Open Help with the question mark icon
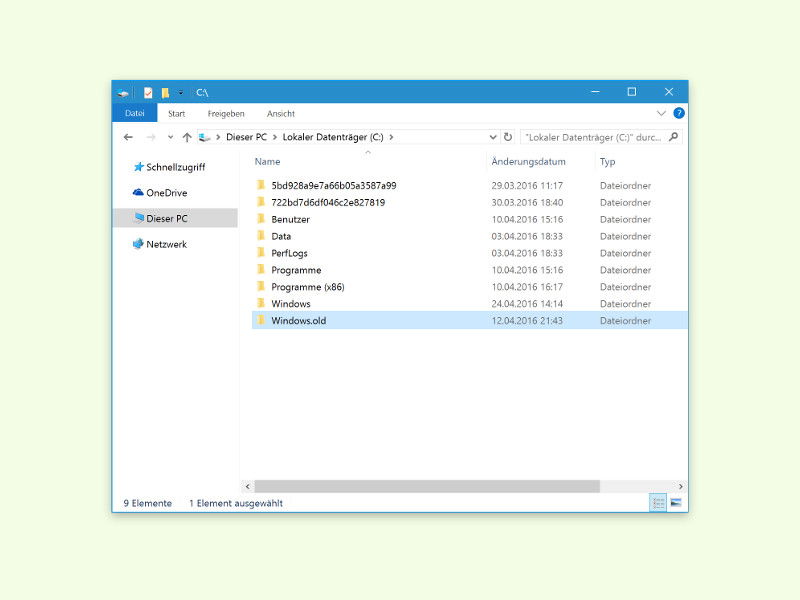The image size is (800, 600). [679, 113]
